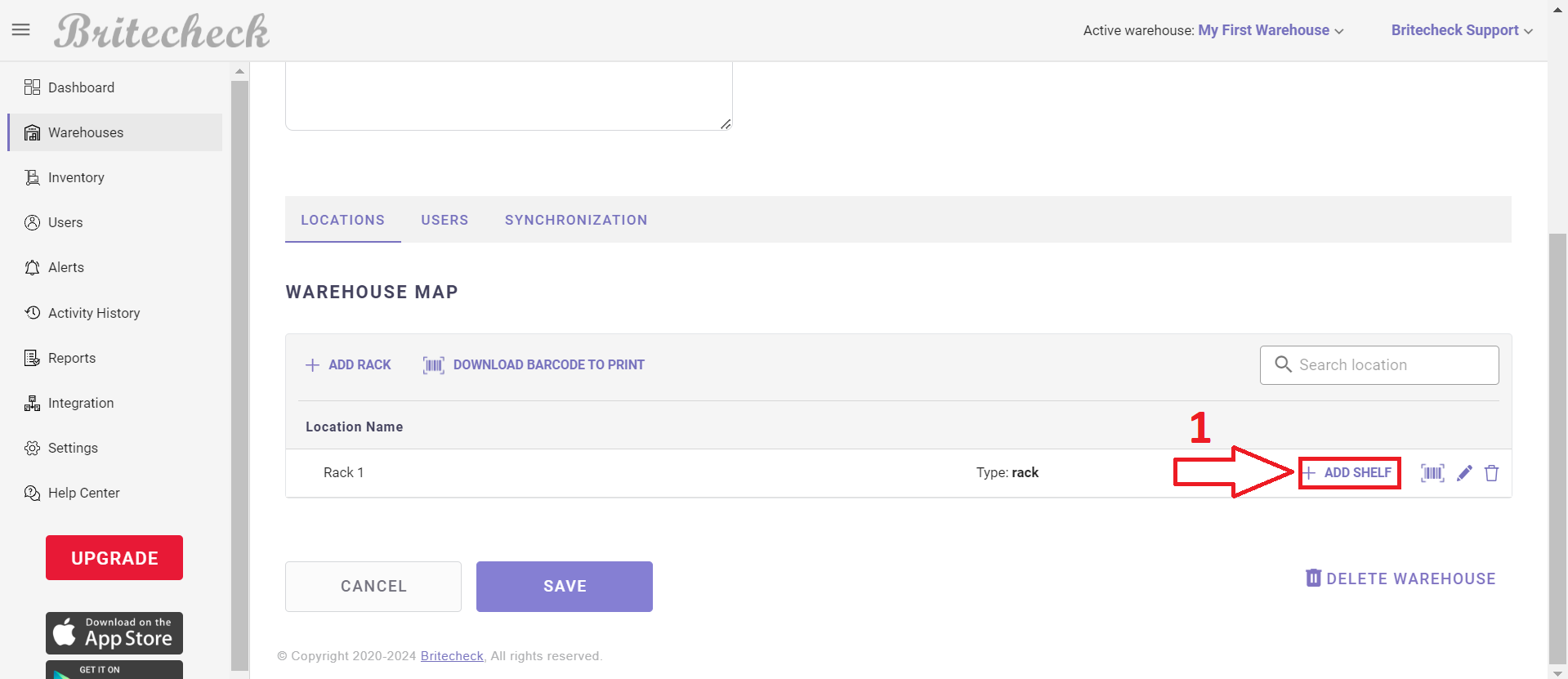
Task: Click Download Barcode to Print
Action: 534,365
